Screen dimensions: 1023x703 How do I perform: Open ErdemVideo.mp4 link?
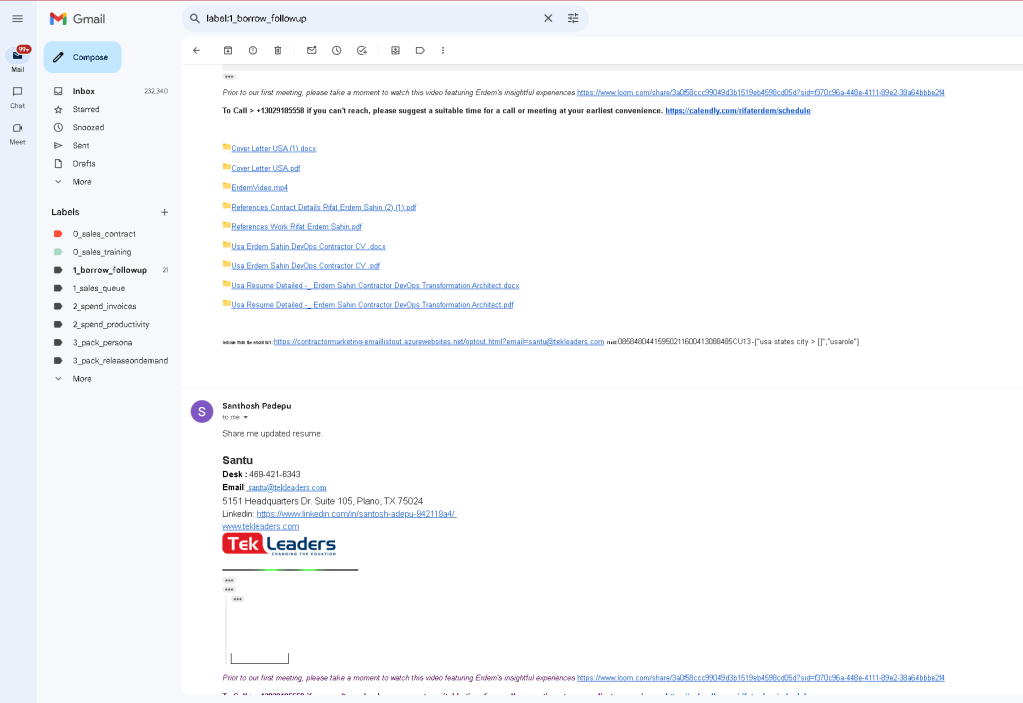pyautogui.click(x=259, y=188)
